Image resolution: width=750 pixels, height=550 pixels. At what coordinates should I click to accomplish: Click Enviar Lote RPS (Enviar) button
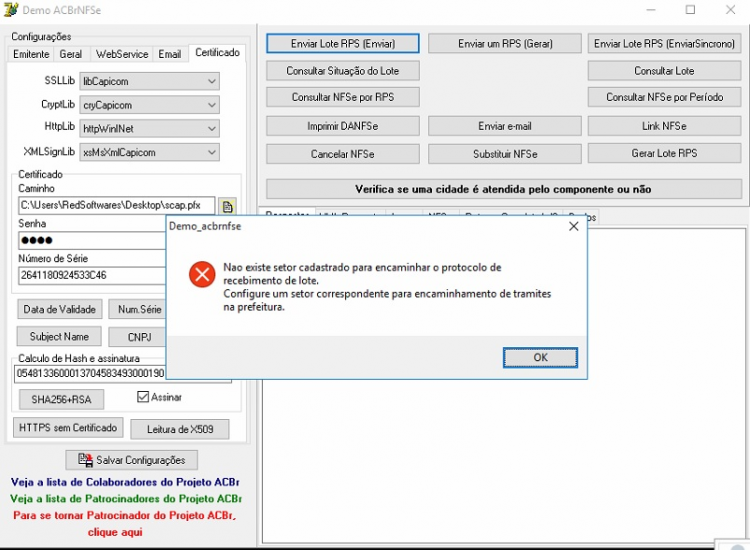343,44
